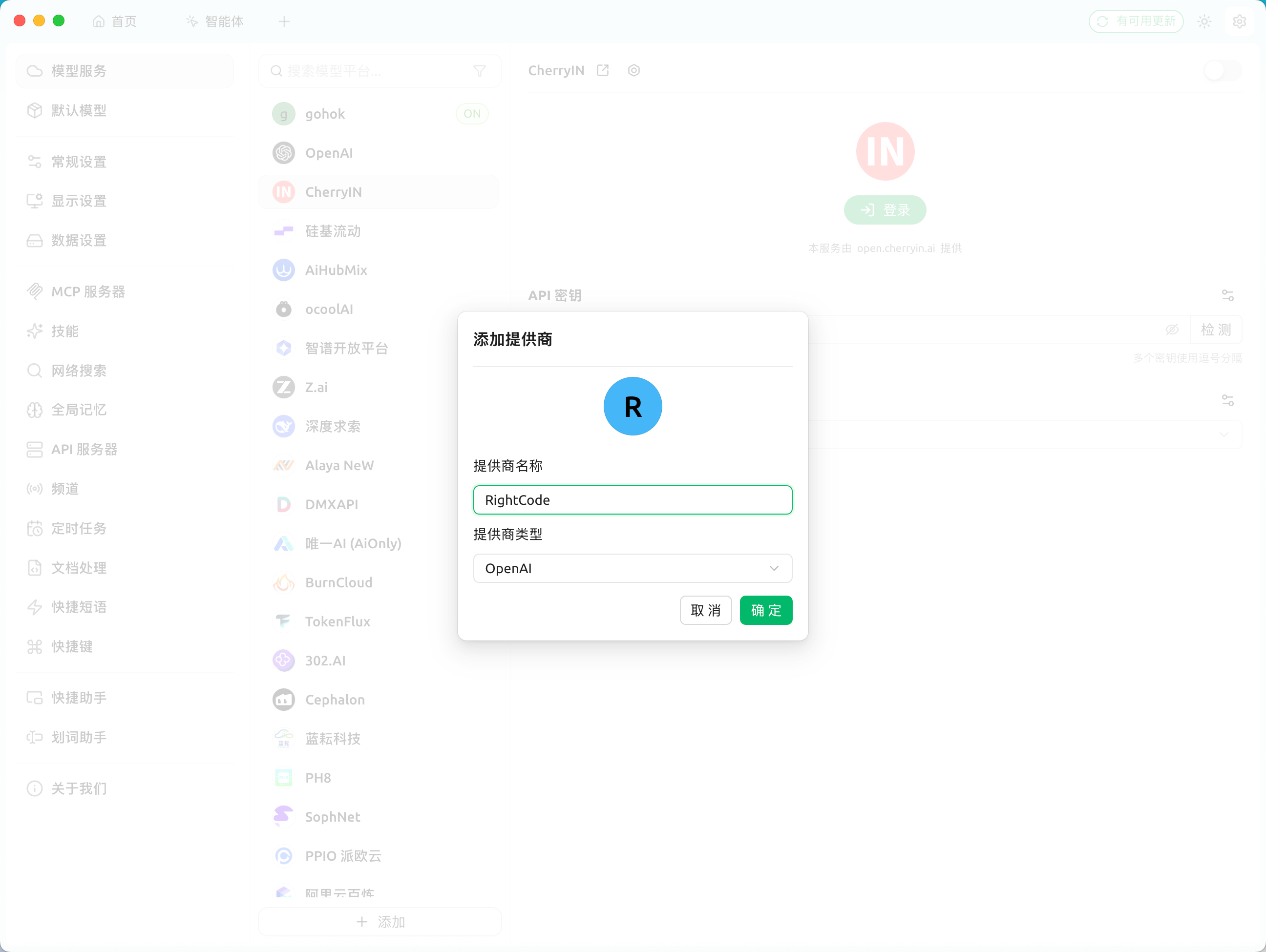Select the 硅基流动 provider
This screenshot has height=952, width=1266.
tap(379, 231)
